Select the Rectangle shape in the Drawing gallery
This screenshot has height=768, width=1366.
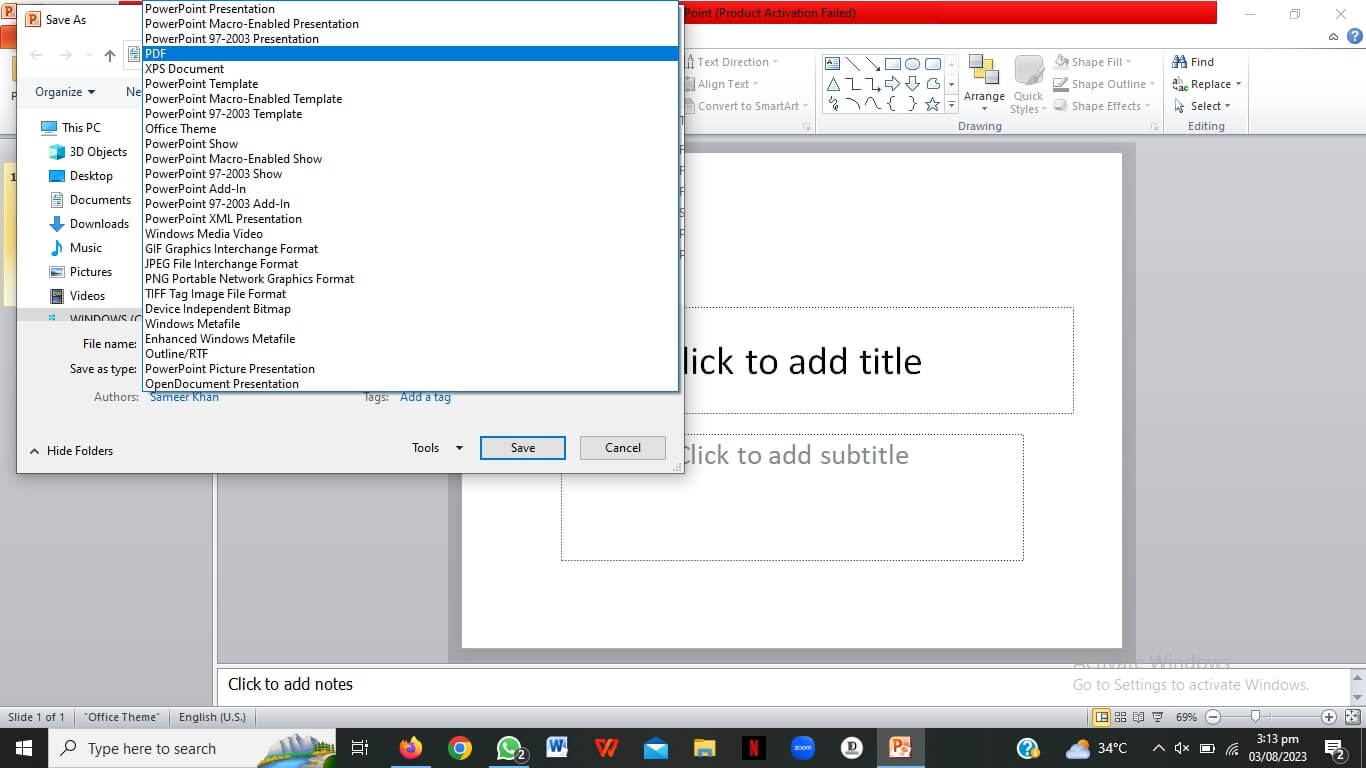point(893,63)
